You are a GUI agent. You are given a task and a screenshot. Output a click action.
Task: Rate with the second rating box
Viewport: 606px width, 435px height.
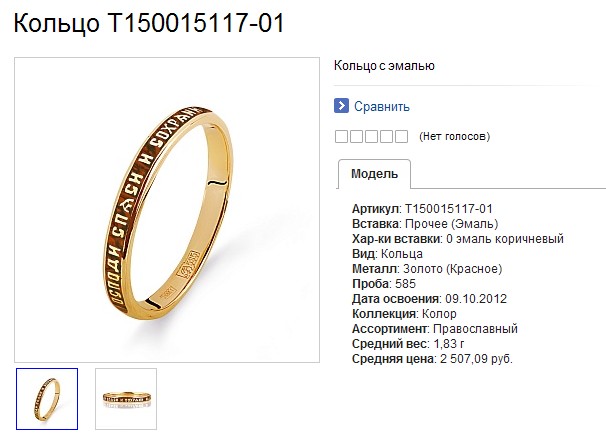(356, 136)
